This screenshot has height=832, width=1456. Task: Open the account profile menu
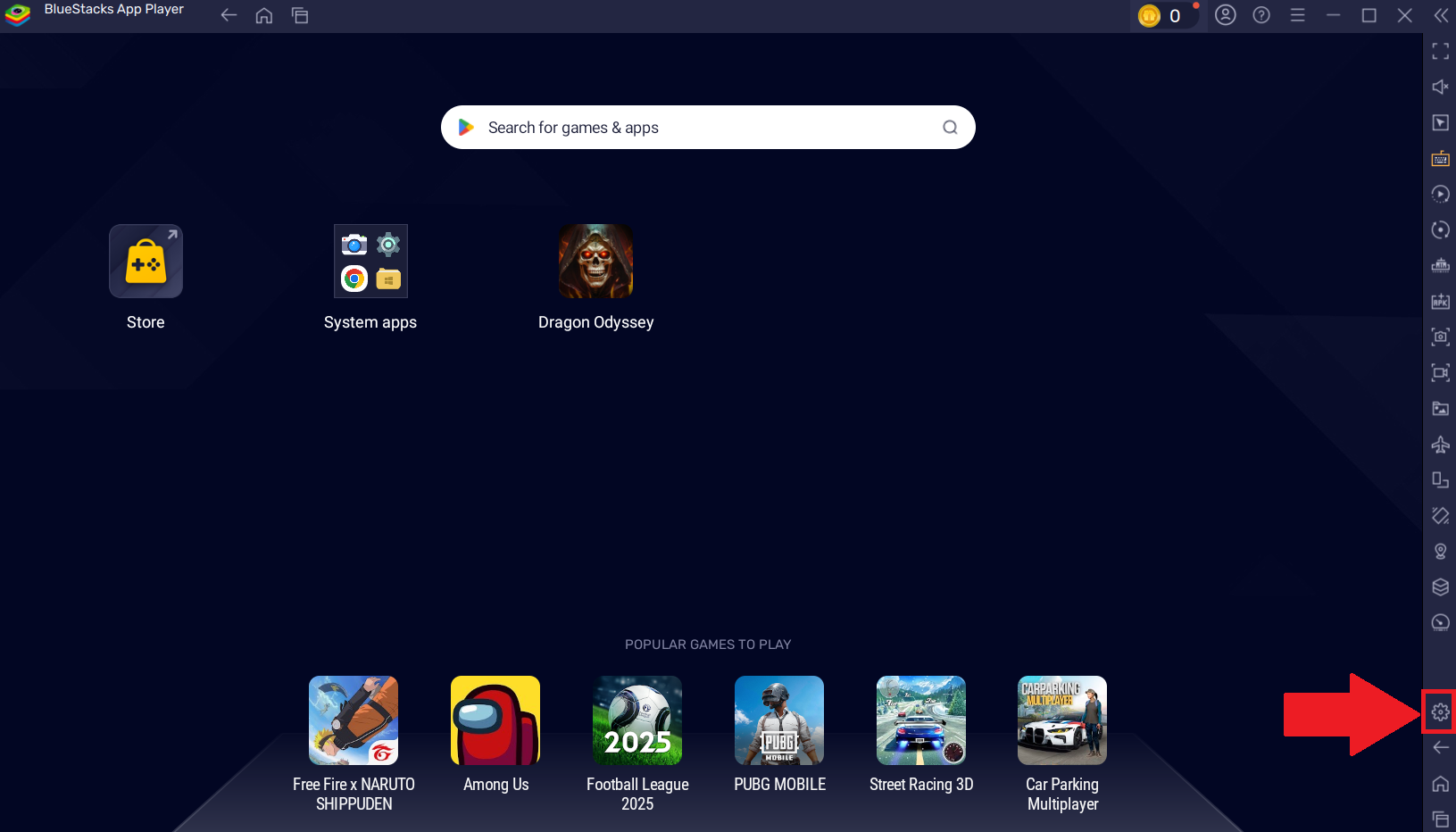(x=1226, y=15)
